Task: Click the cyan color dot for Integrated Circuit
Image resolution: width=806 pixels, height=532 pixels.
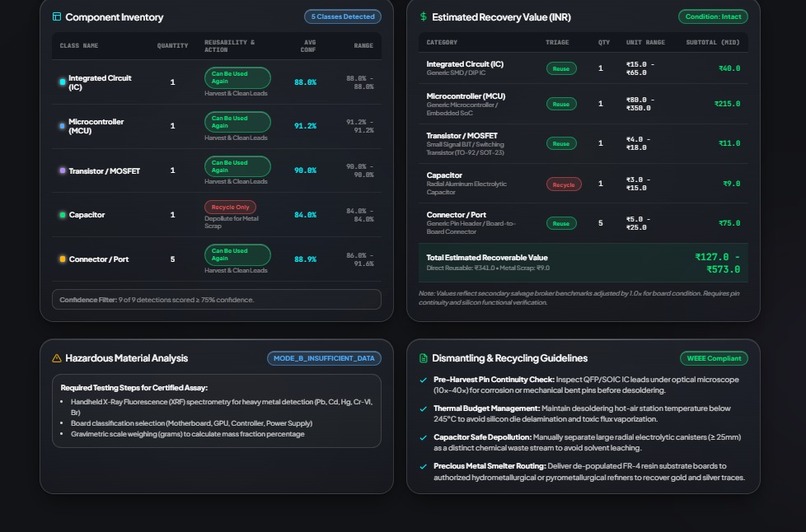Action: tap(62, 82)
